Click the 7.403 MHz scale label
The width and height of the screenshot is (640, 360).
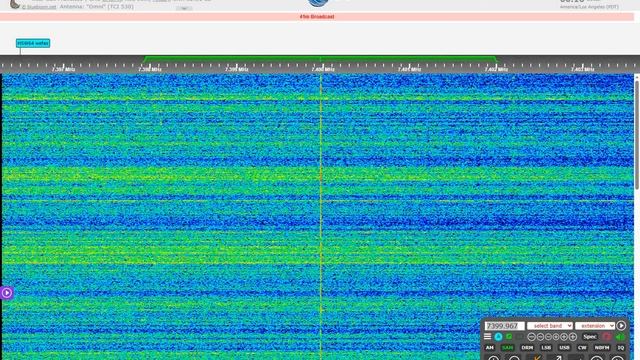click(x=583, y=69)
